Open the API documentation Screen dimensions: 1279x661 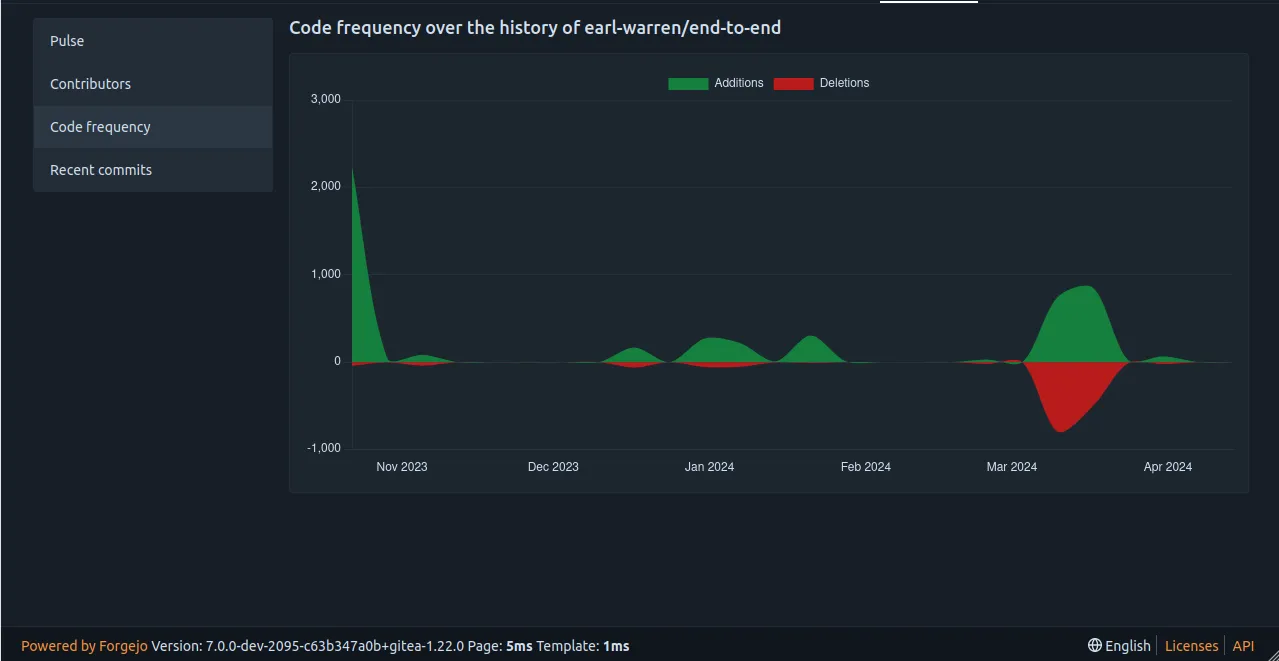(x=1243, y=645)
